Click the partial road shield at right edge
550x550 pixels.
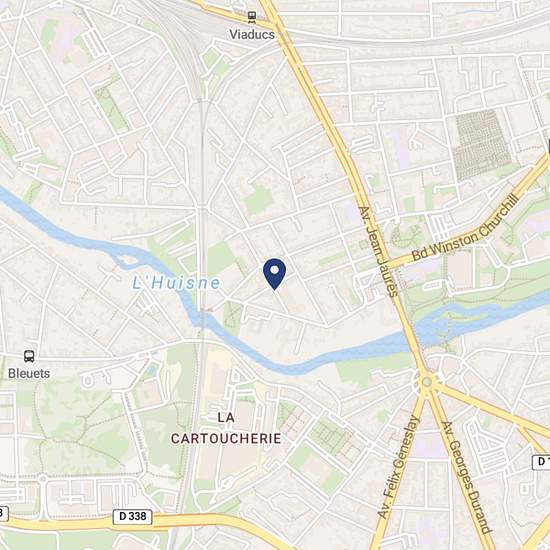coord(542,462)
